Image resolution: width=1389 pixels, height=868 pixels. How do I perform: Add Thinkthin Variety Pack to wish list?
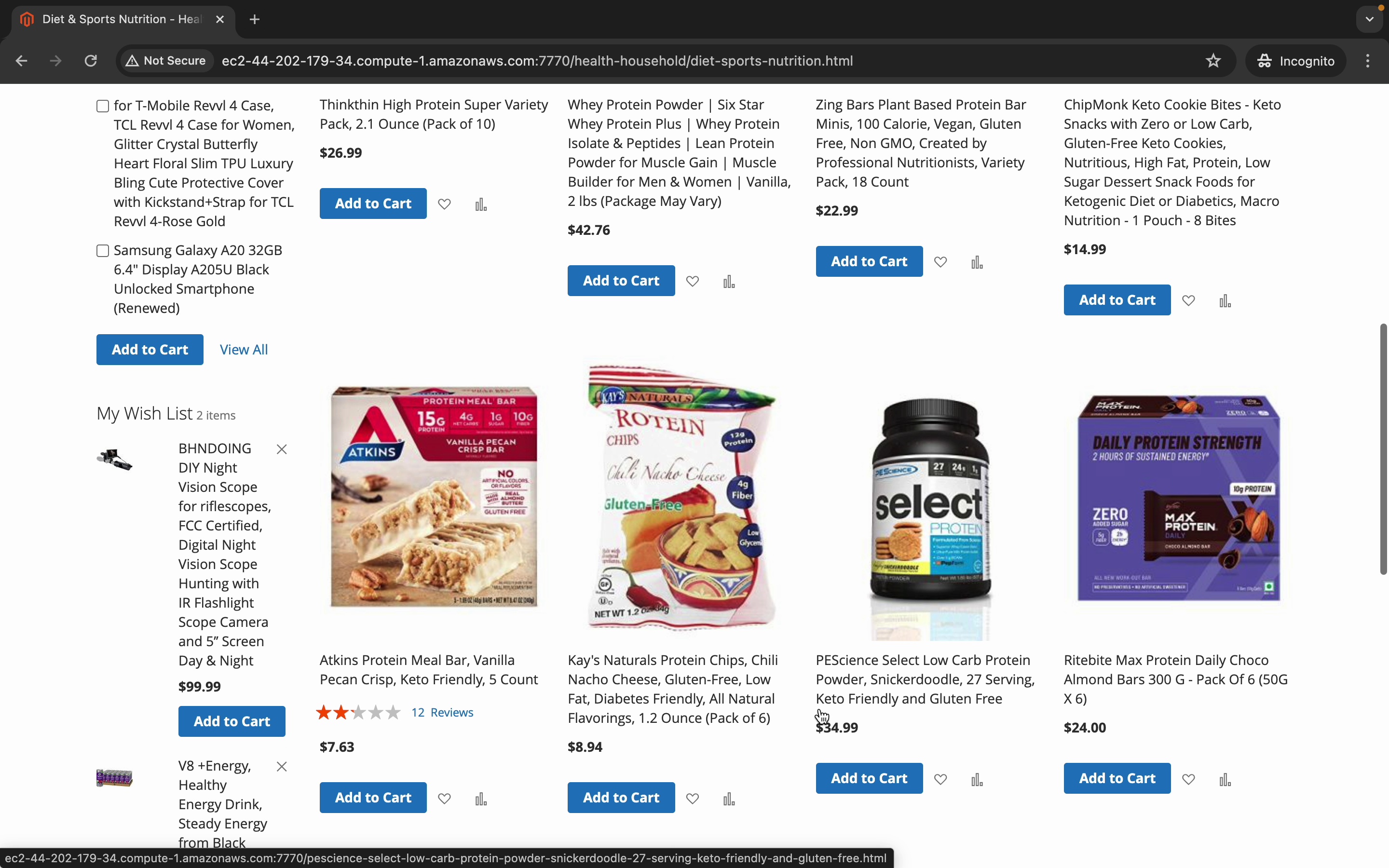pyautogui.click(x=444, y=204)
